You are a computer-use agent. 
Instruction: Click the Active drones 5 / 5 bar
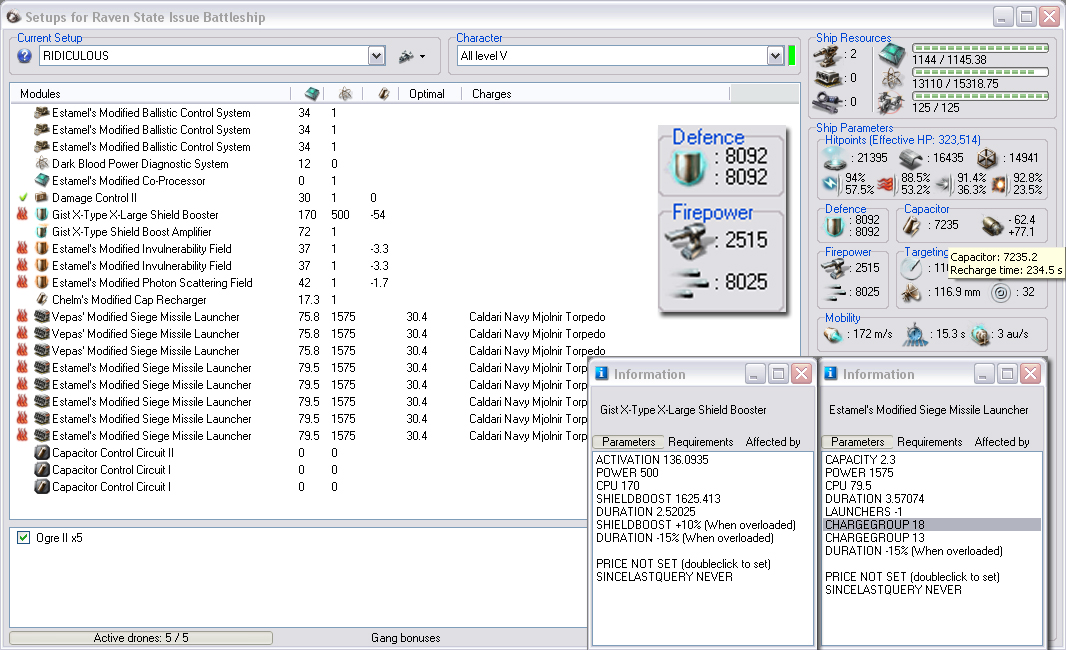coord(141,638)
